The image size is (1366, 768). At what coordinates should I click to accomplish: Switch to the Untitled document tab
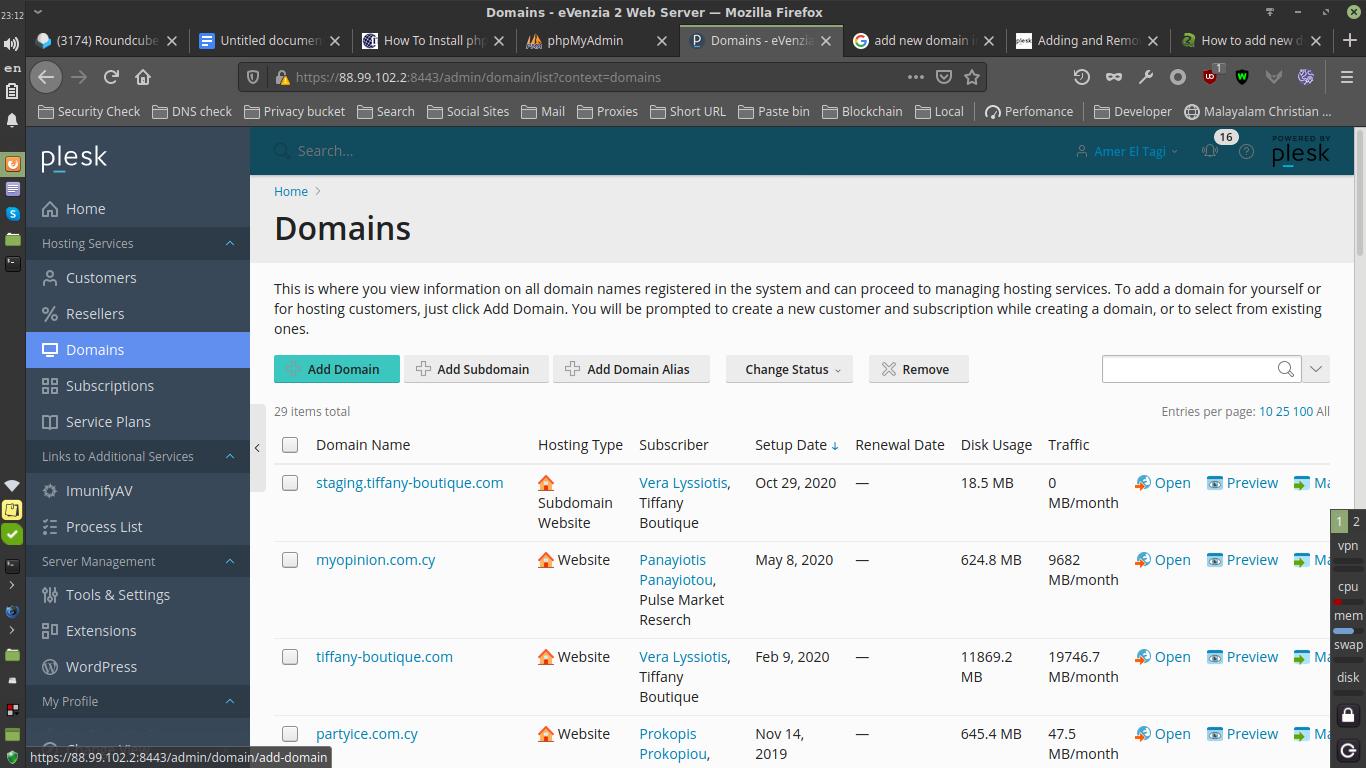[x=270, y=41]
